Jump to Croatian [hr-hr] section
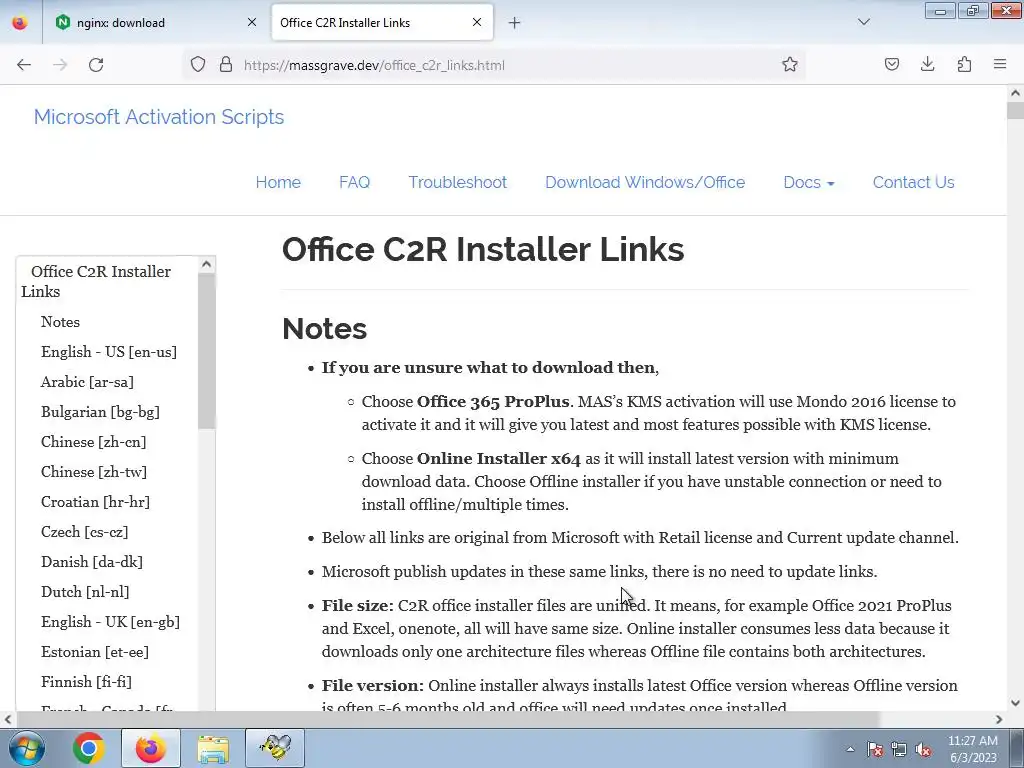1024x768 pixels. point(95,502)
